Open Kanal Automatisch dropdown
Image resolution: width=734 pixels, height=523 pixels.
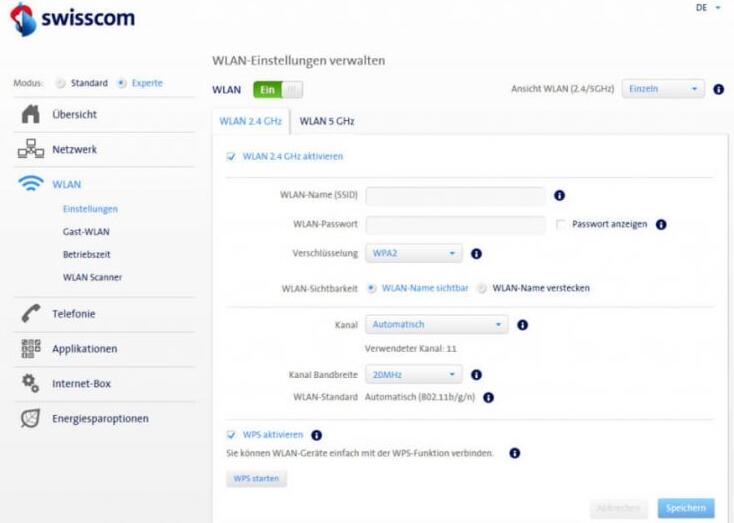[436, 324]
